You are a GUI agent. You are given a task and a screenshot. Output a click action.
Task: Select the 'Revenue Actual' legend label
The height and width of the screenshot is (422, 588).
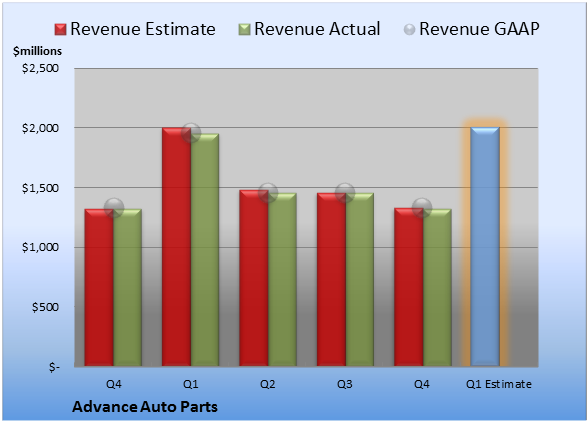(x=317, y=29)
